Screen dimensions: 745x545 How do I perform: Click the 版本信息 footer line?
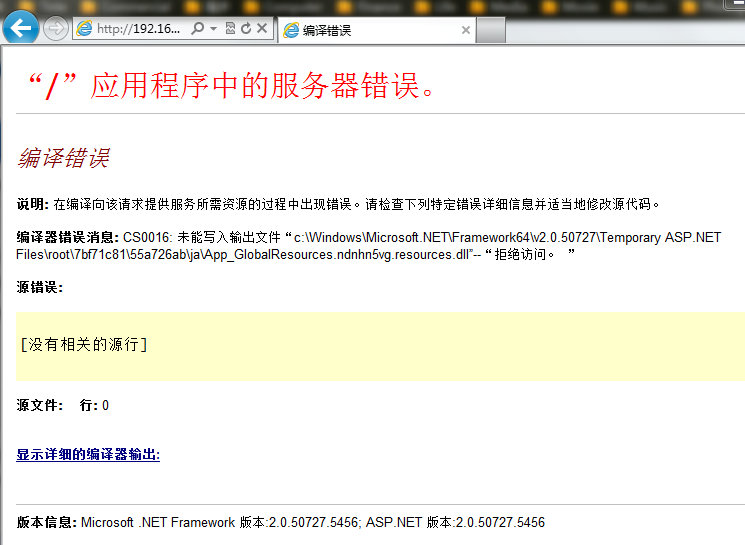[x=280, y=522]
